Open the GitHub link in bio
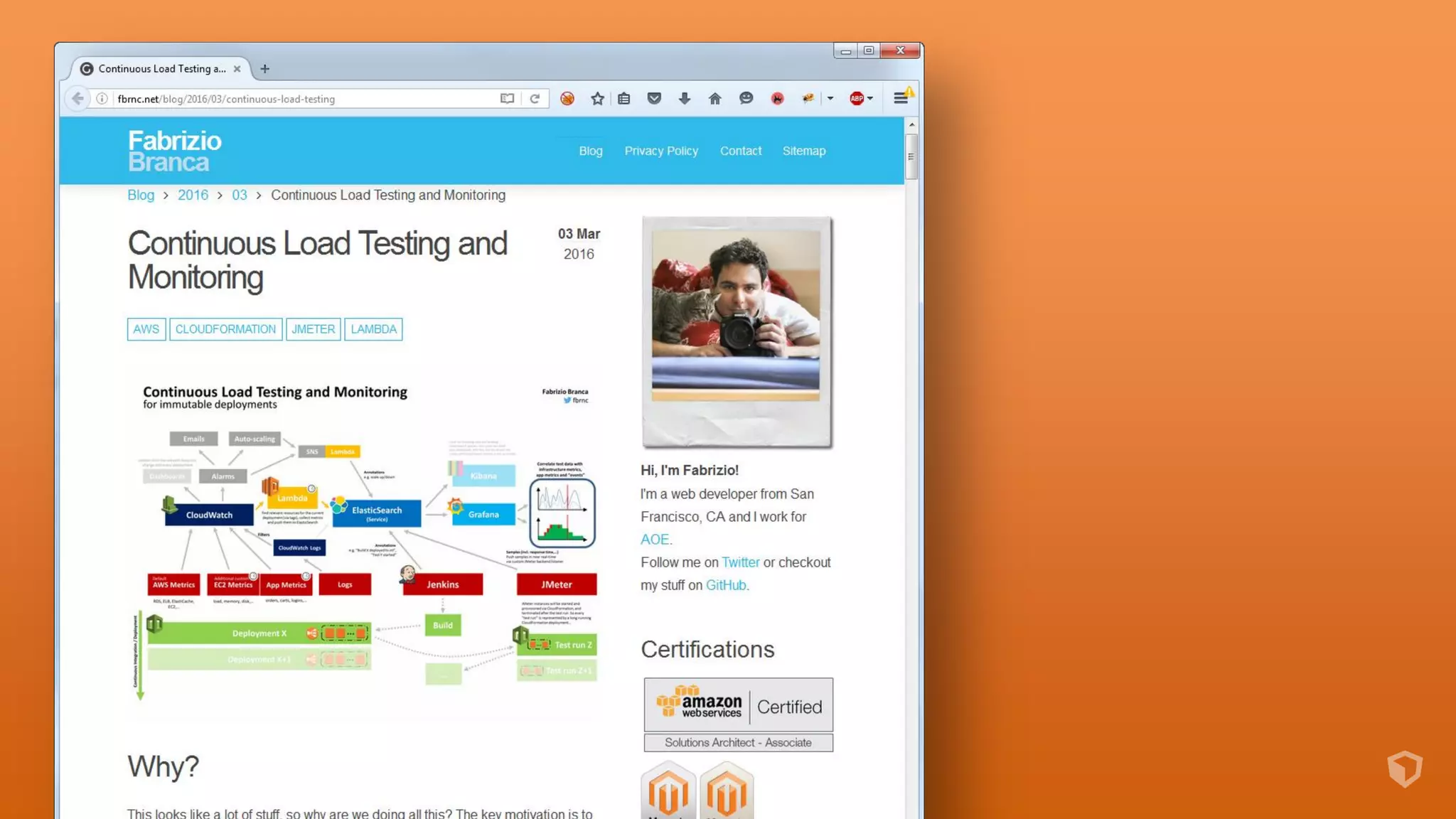 tap(726, 585)
